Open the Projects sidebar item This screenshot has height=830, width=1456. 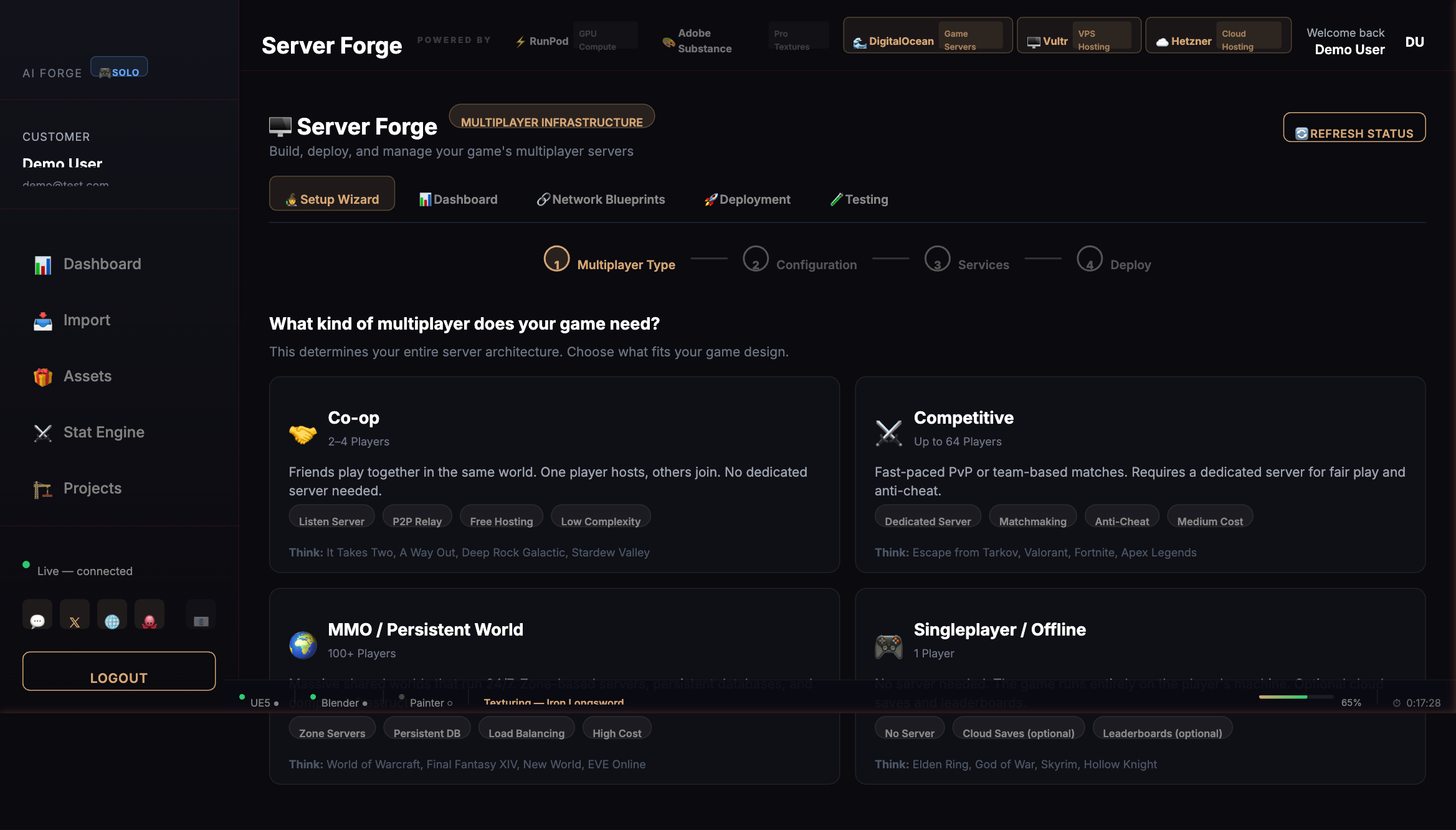[92, 488]
